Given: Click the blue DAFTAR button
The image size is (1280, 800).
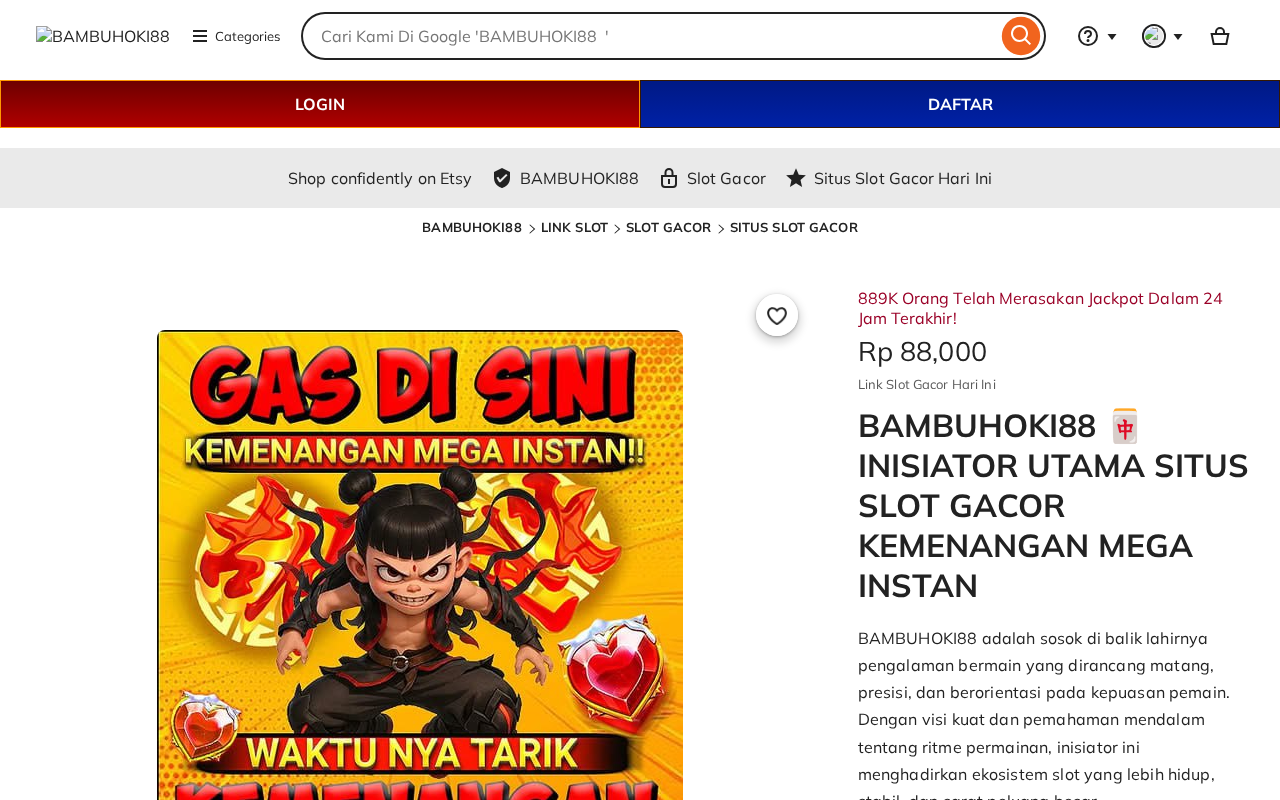Looking at the screenshot, I should [960, 104].
